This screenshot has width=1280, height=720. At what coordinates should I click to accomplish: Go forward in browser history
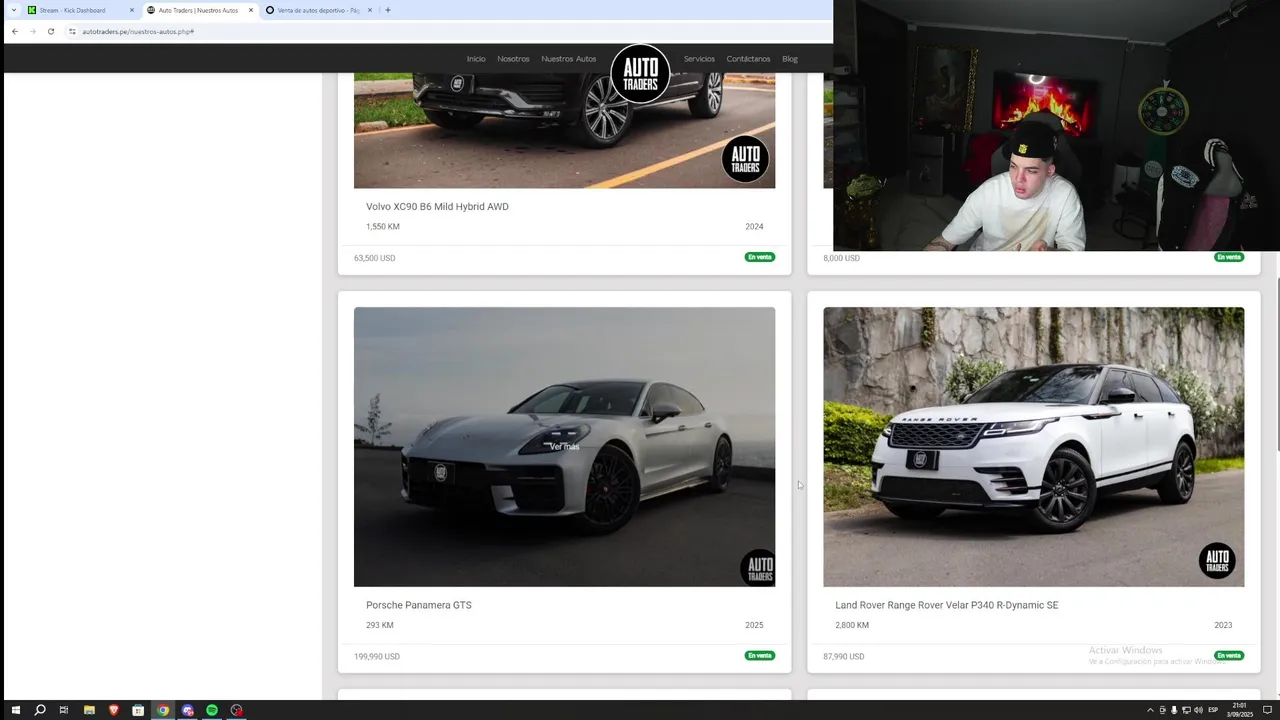(x=33, y=31)
